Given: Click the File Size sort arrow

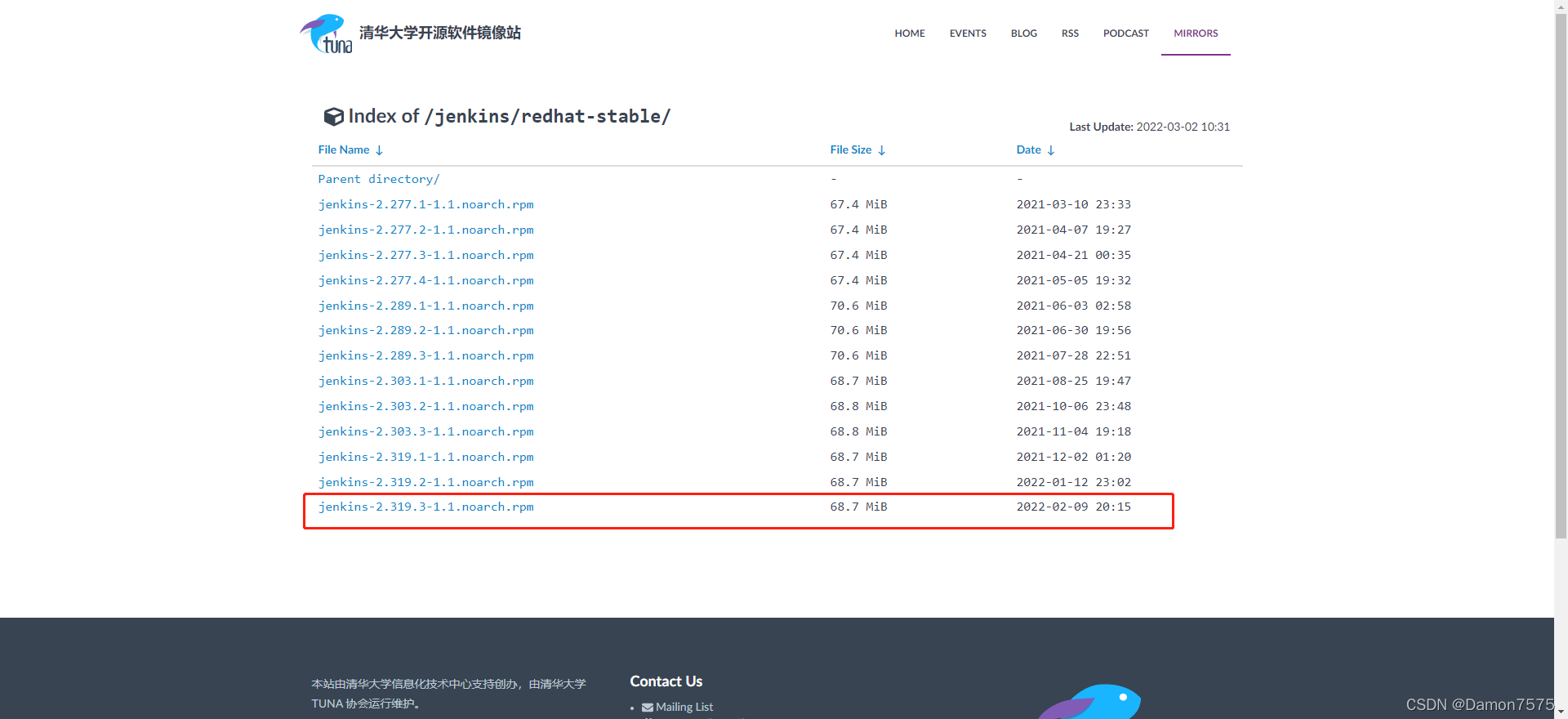Looking at the screenshot, I should click(x=882, y=150).
